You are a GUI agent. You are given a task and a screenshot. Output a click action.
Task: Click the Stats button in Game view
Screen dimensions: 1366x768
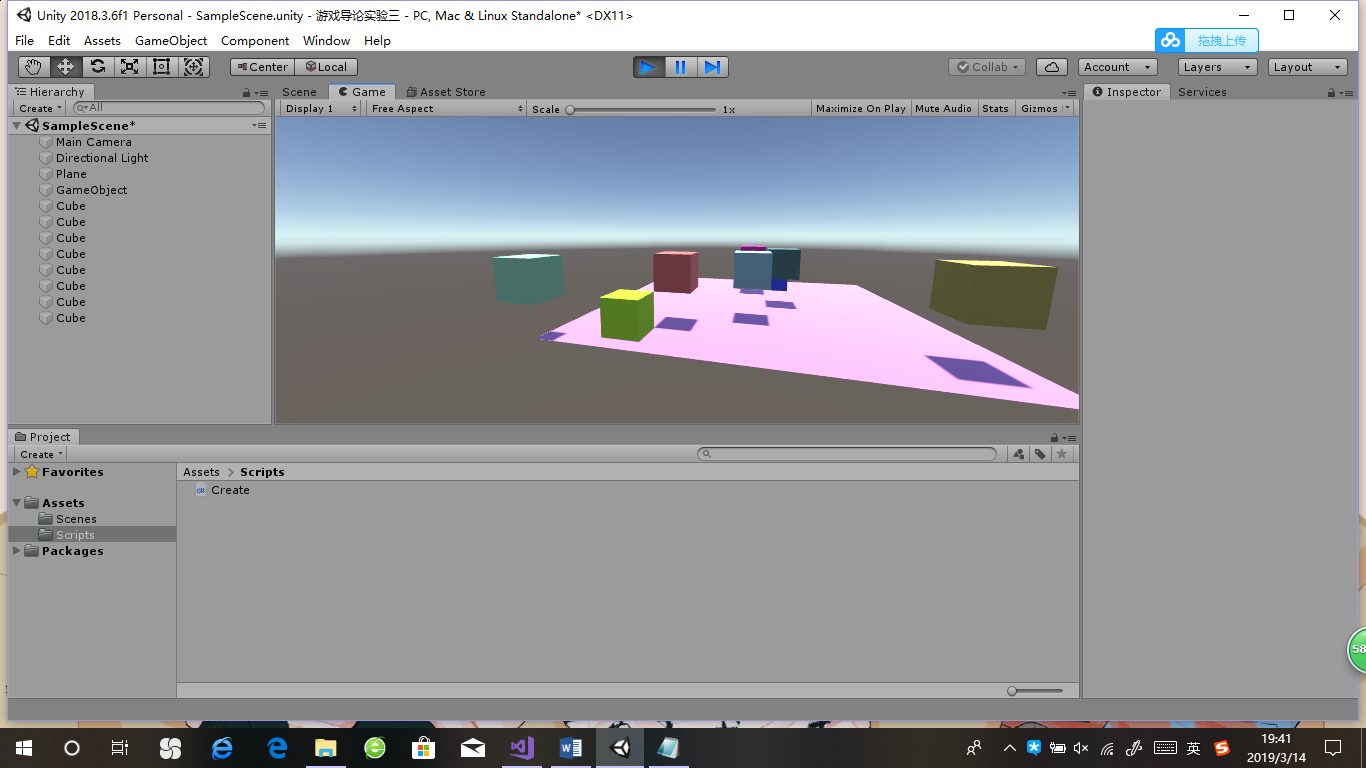click(x=996, y=108)
